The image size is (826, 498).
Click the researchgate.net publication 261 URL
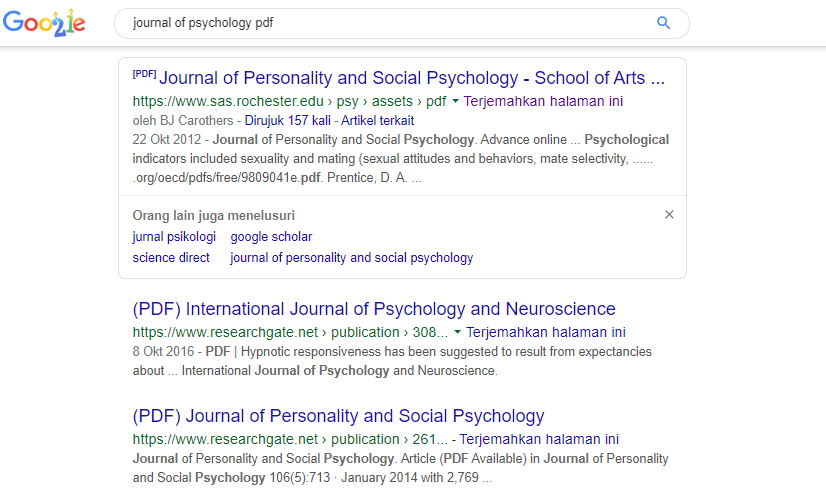(290, 440)
